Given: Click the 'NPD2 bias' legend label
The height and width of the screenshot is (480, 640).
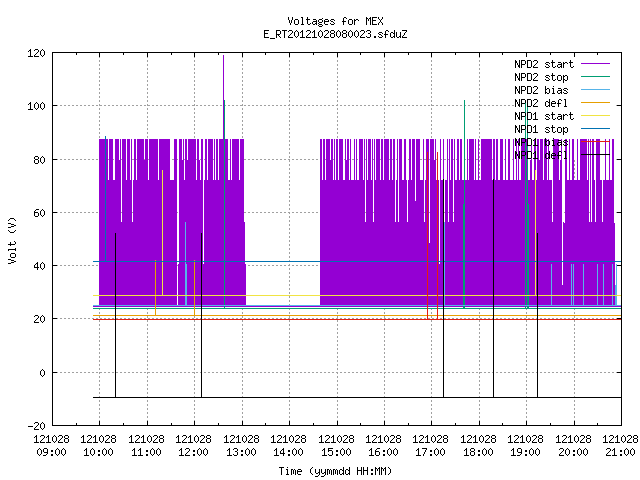Looking at the screenshot, I should pos(541,90).
